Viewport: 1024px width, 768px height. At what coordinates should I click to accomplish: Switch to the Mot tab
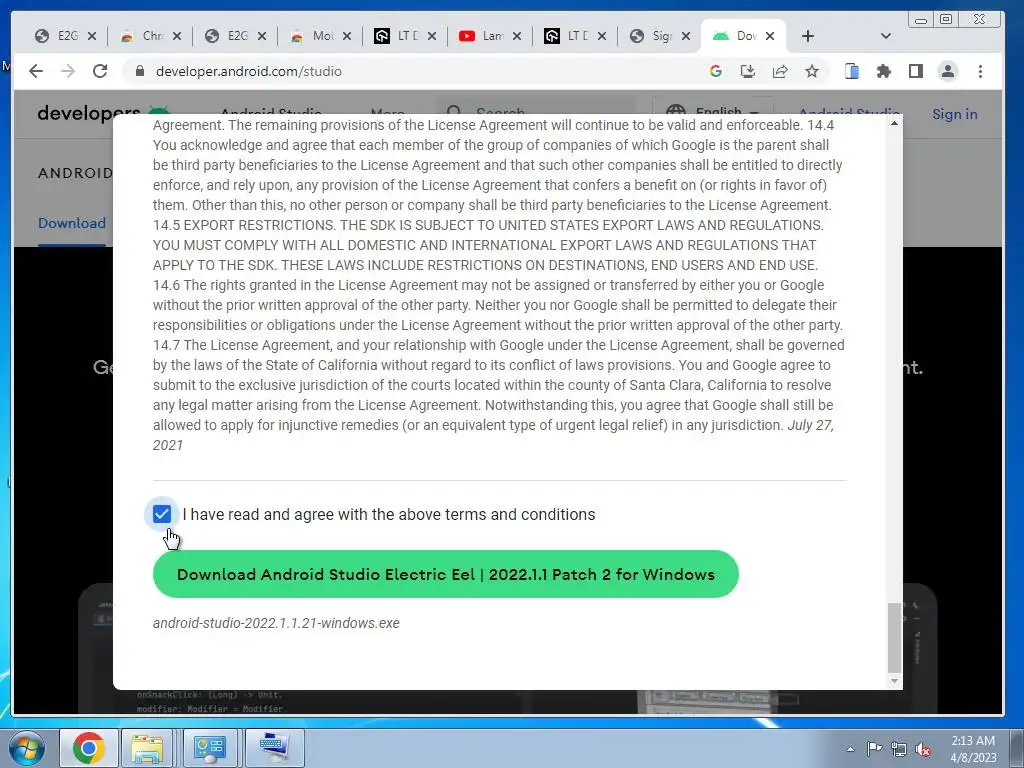tap(320, 36)
